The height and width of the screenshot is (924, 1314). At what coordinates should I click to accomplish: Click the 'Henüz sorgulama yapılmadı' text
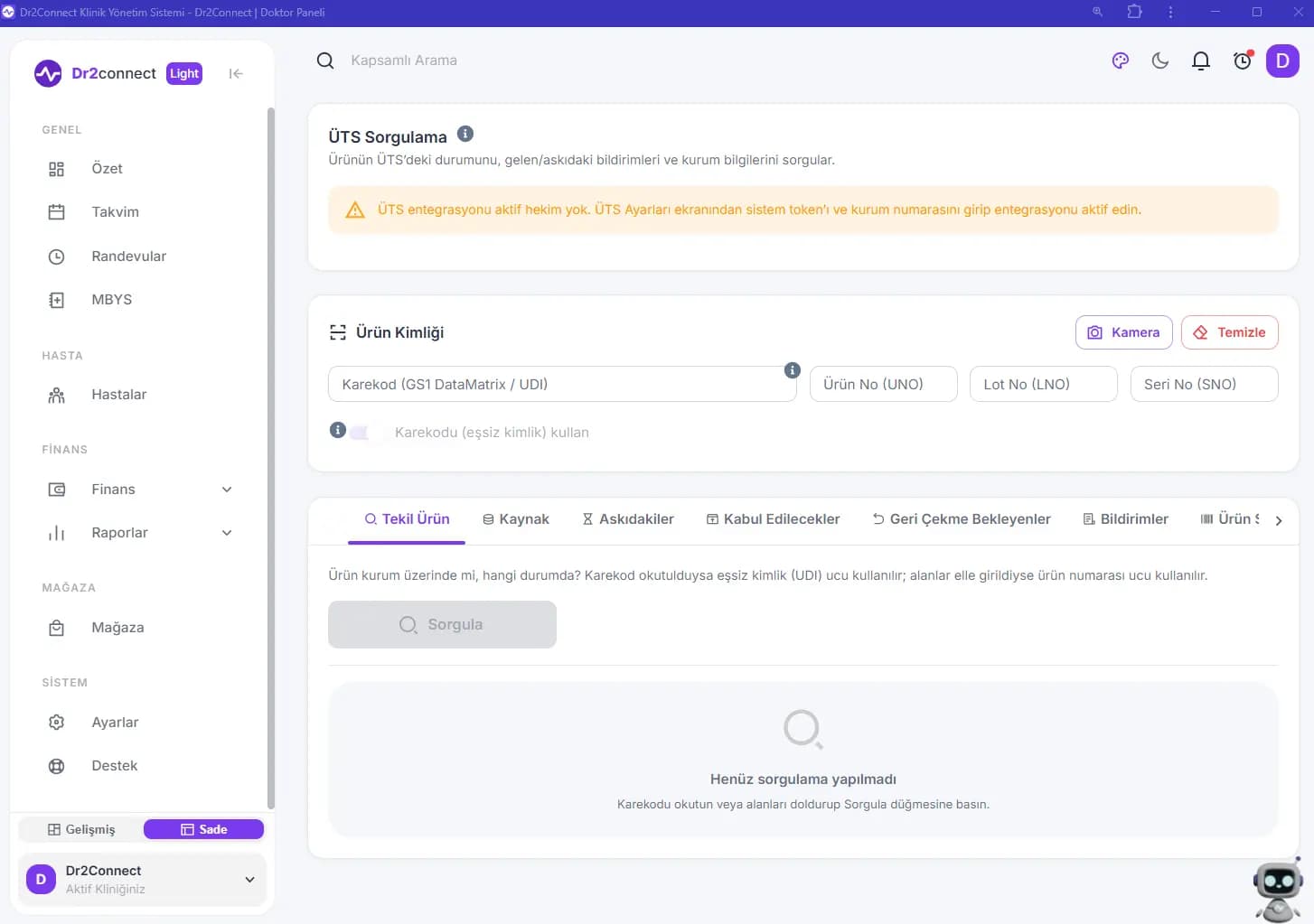tap(803, 779)
